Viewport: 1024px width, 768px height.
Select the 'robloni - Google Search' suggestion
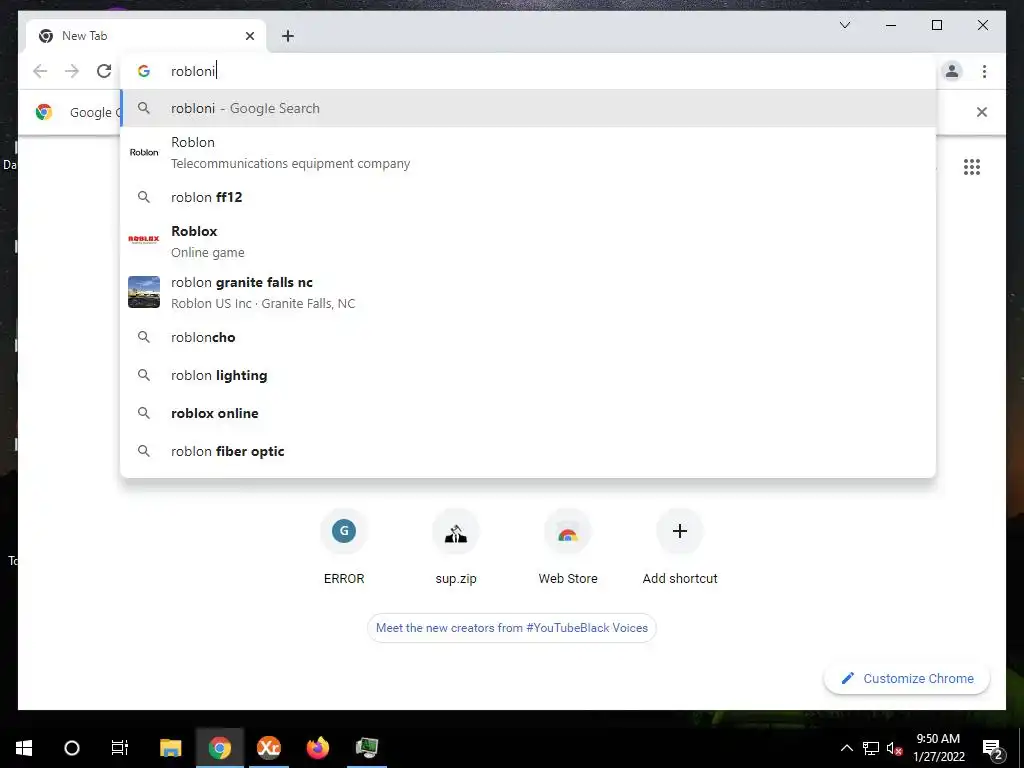point(528,108)
